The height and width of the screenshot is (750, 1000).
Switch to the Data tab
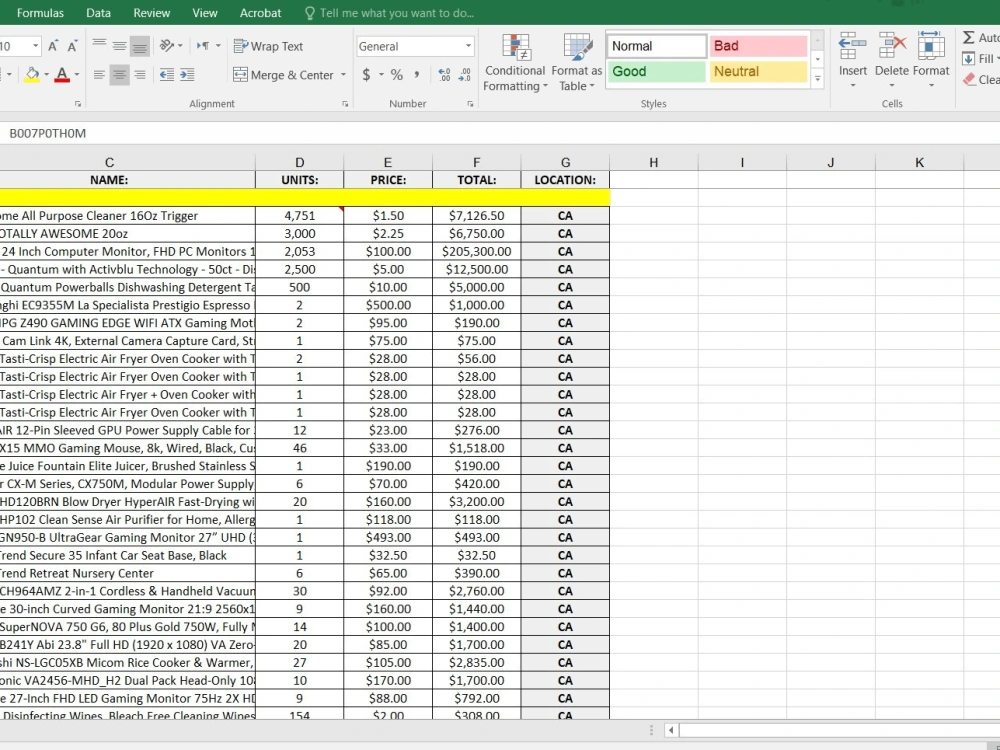[98, 13]
